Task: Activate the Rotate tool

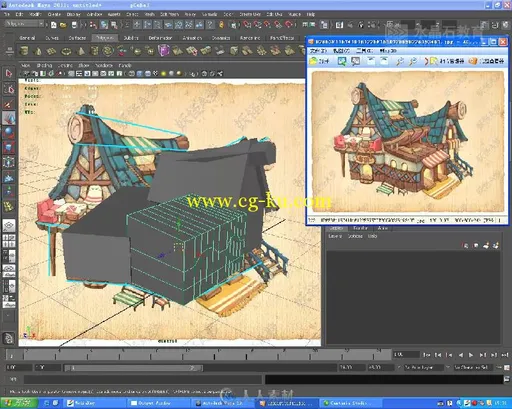Action: [9, 132]
